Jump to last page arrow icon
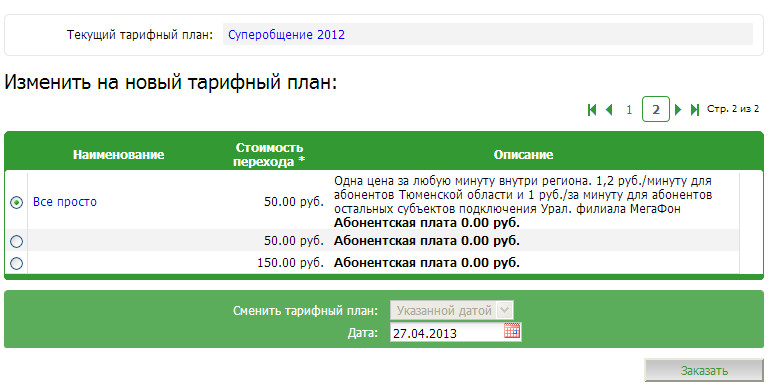 tap(695, 109)
